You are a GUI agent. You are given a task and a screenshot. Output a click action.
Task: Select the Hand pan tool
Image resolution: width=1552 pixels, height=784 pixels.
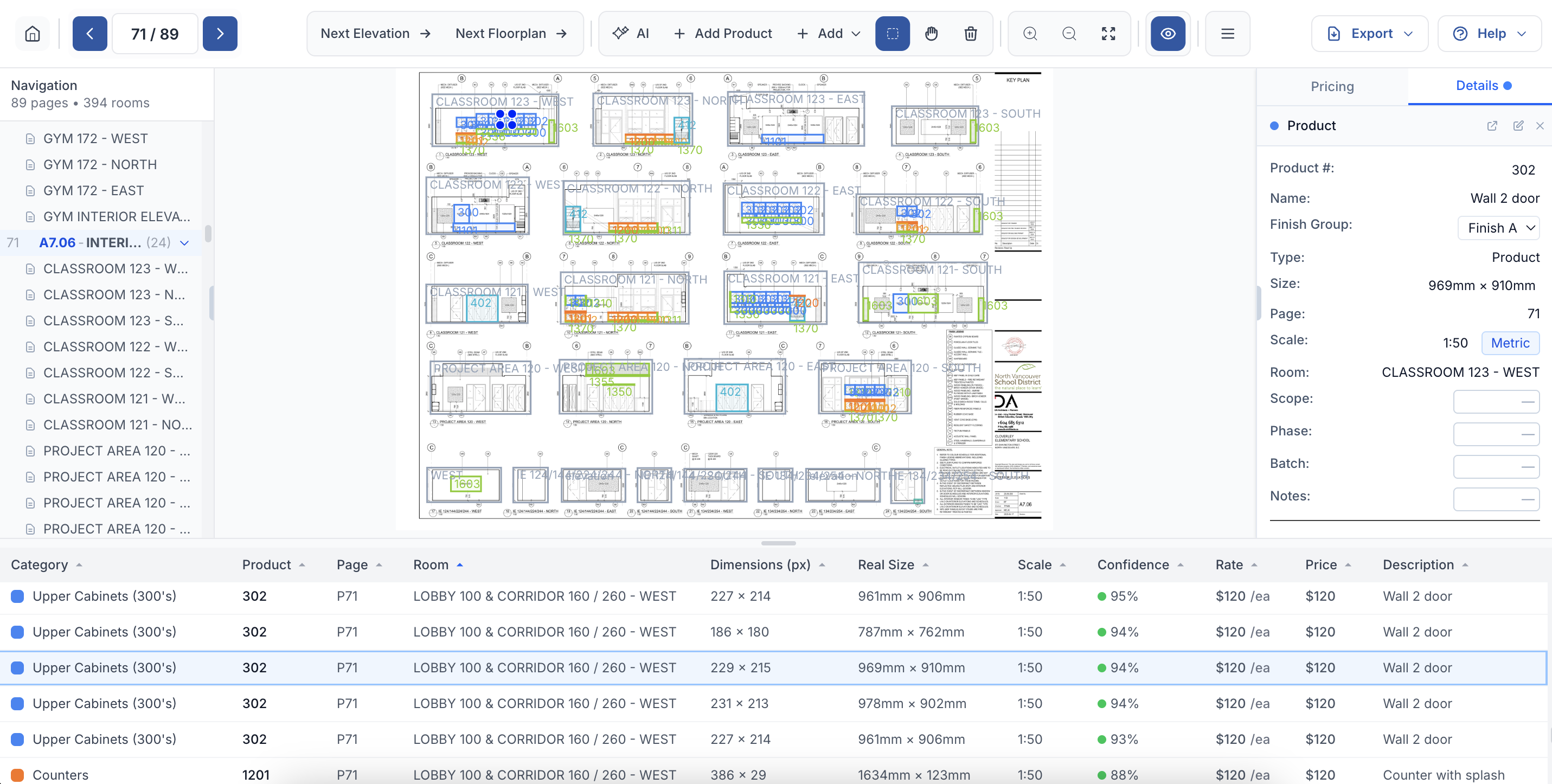tap(931, 34)
